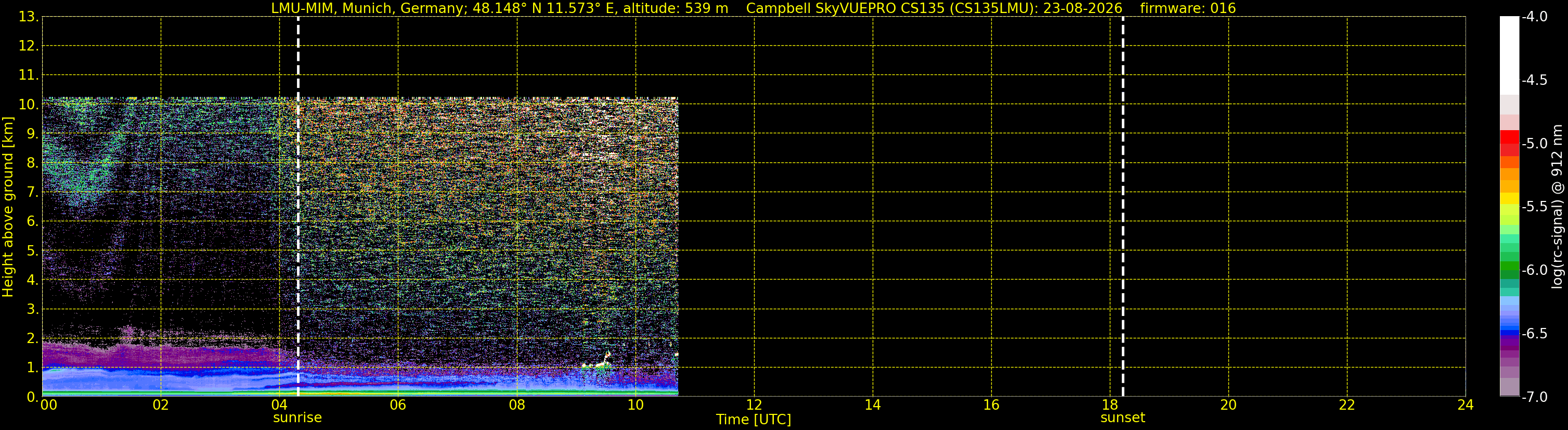
Task: Click the 2 km tick on the height axis
Action: pos(32,339)
